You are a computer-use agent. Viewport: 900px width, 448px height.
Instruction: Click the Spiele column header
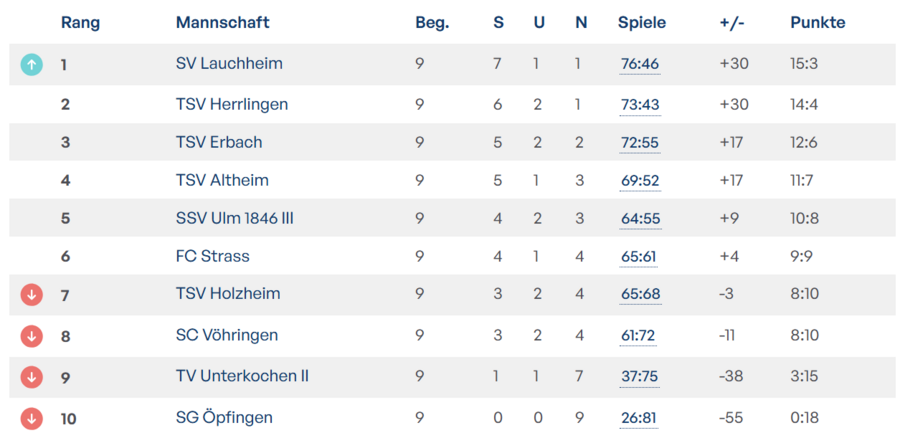pyautogui.click(x=642, y=22)
